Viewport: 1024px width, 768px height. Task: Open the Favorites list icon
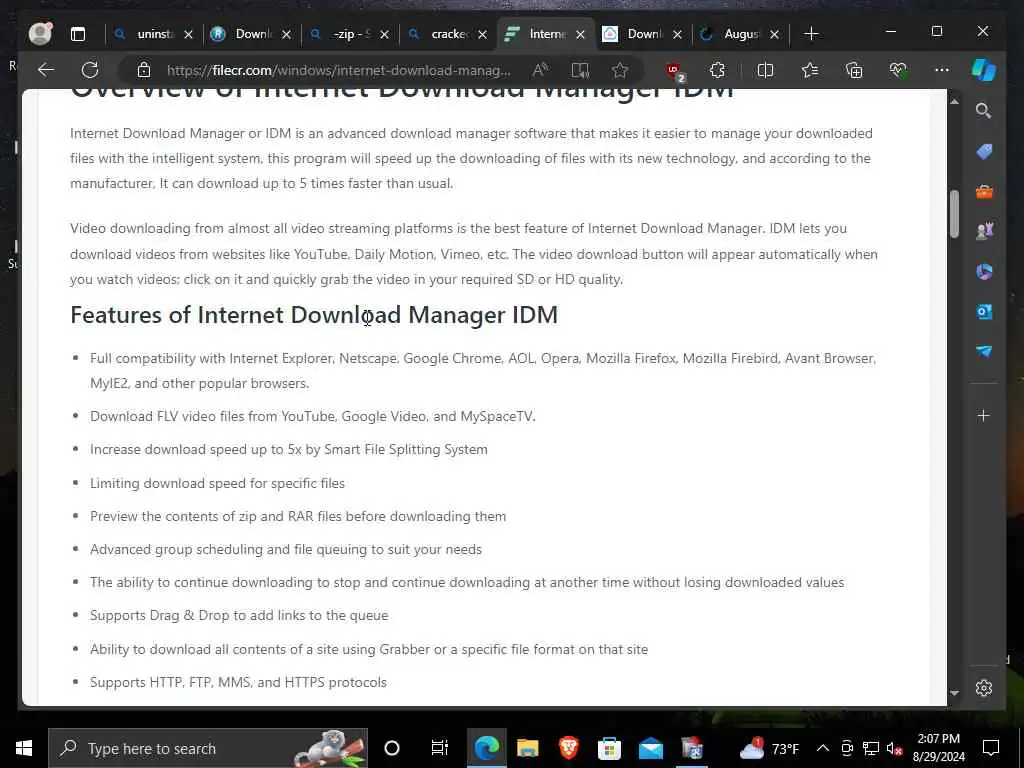coord(810,70)
